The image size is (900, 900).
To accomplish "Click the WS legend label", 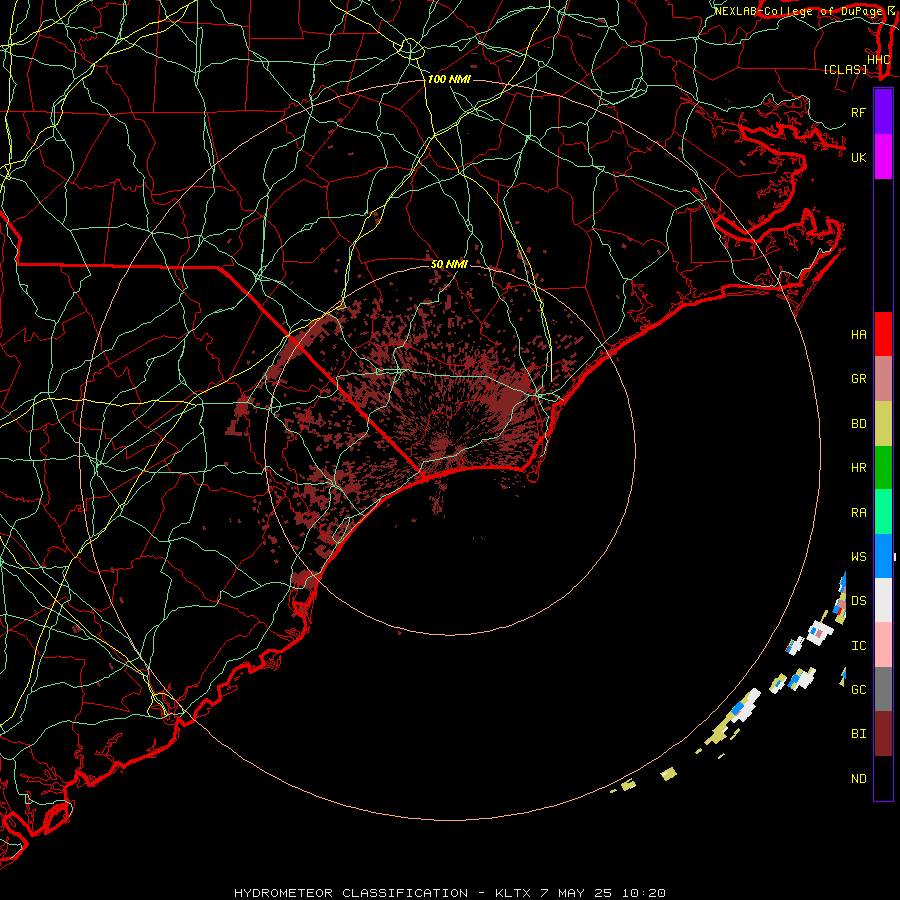I will point(858,557).
